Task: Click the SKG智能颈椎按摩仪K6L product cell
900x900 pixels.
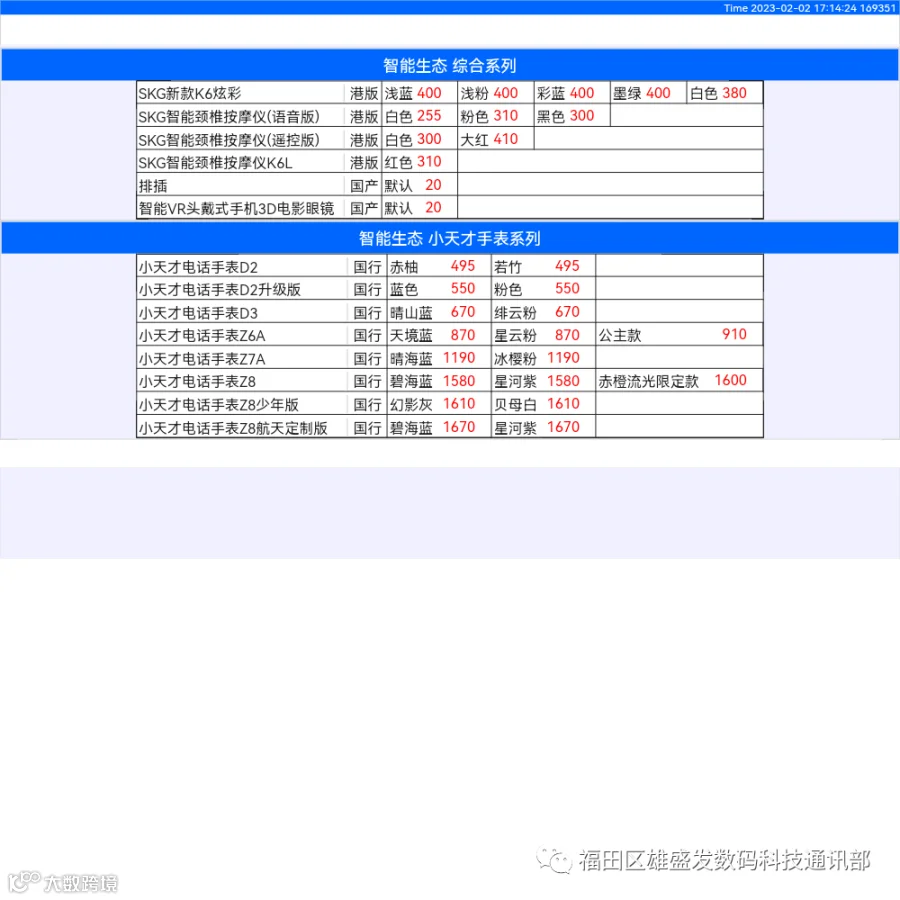Action: pos(241,162)
